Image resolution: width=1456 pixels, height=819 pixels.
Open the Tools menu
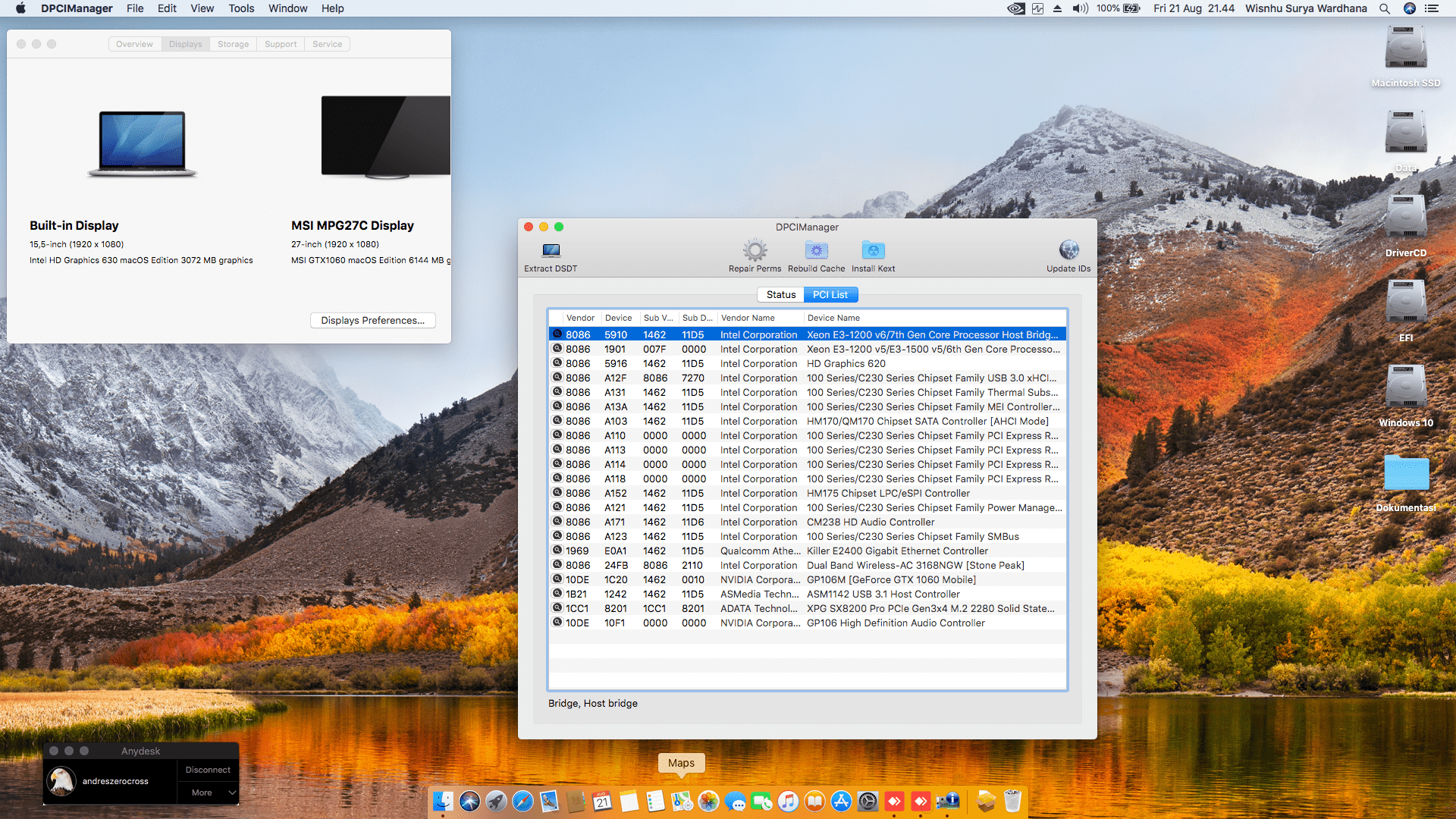point(241,8)
